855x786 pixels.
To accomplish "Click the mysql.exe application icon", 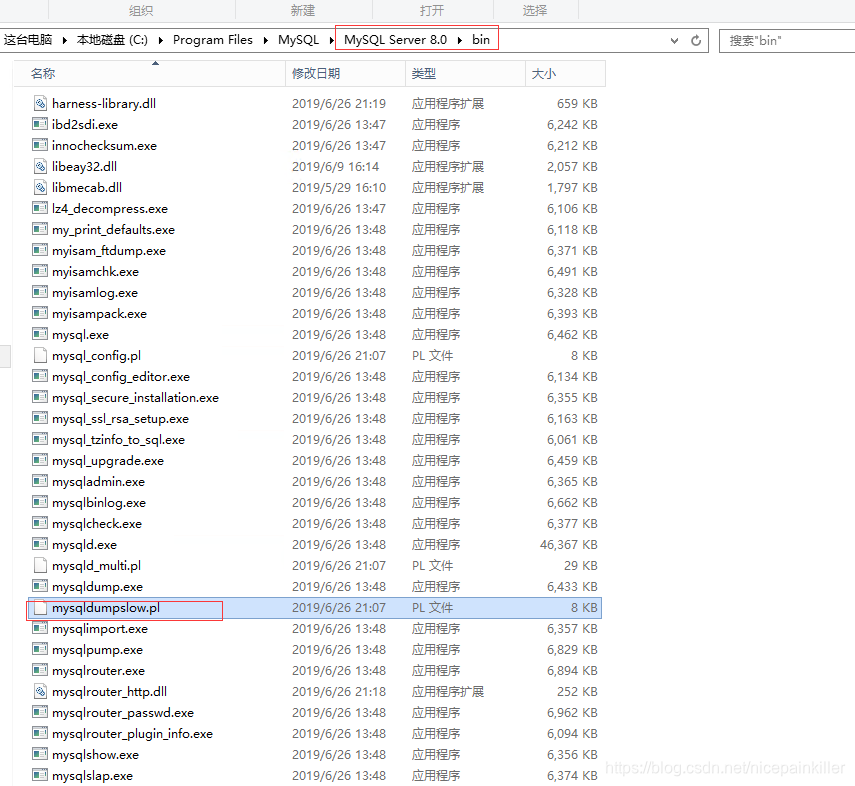I will pyautogui.click(x=40, y=334).
